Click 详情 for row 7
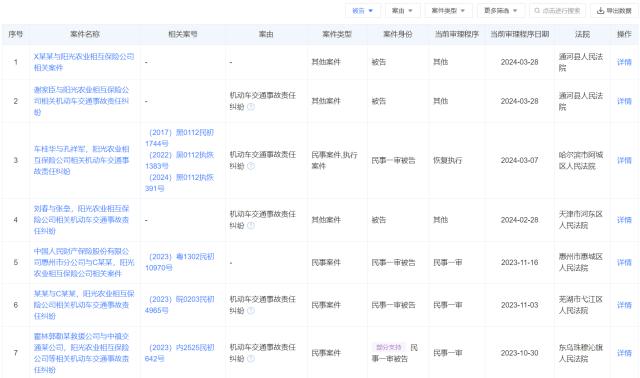640x378 pixels. (624, 353)
